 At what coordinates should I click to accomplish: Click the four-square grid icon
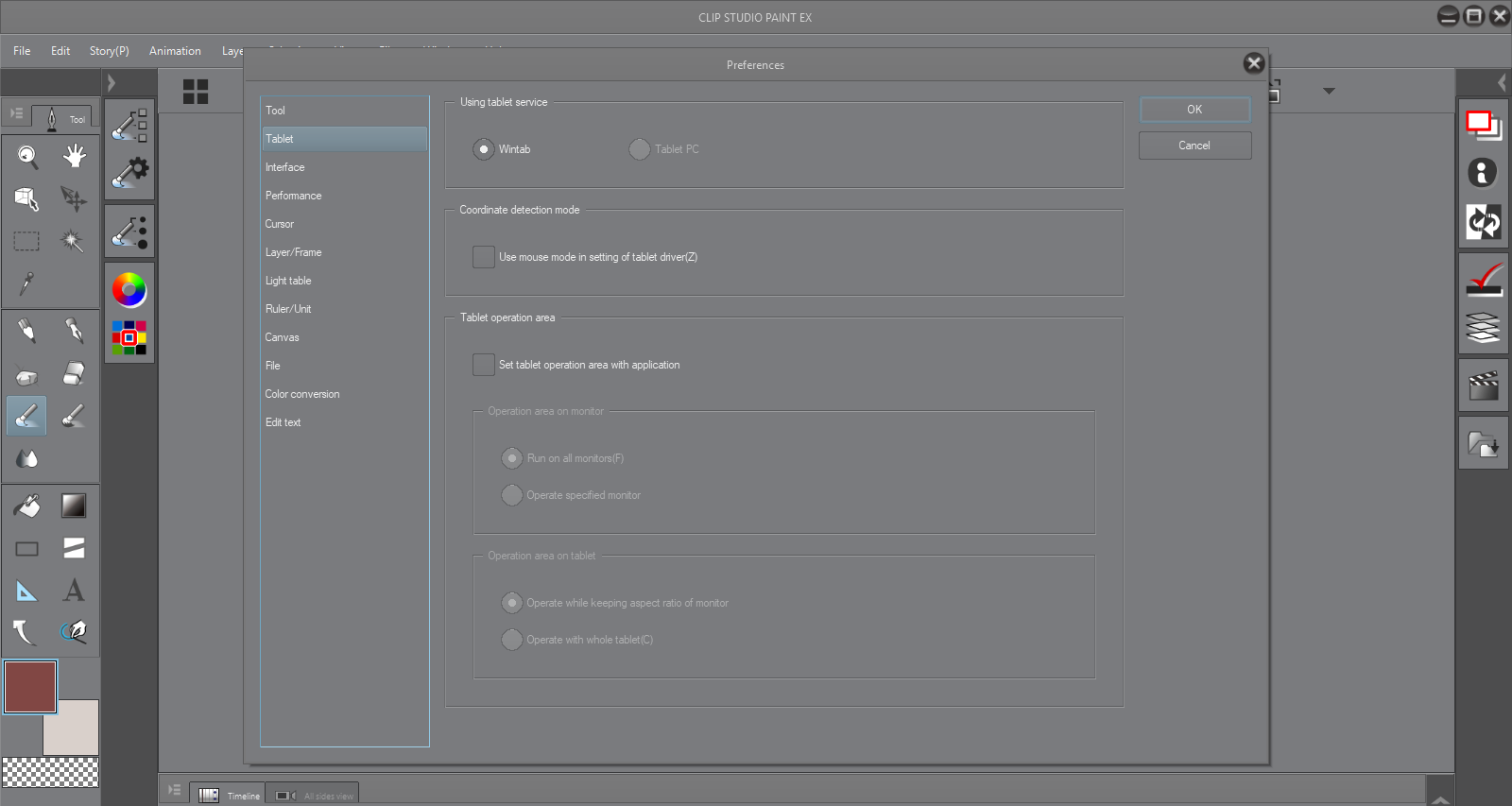(x=196, y=92)
